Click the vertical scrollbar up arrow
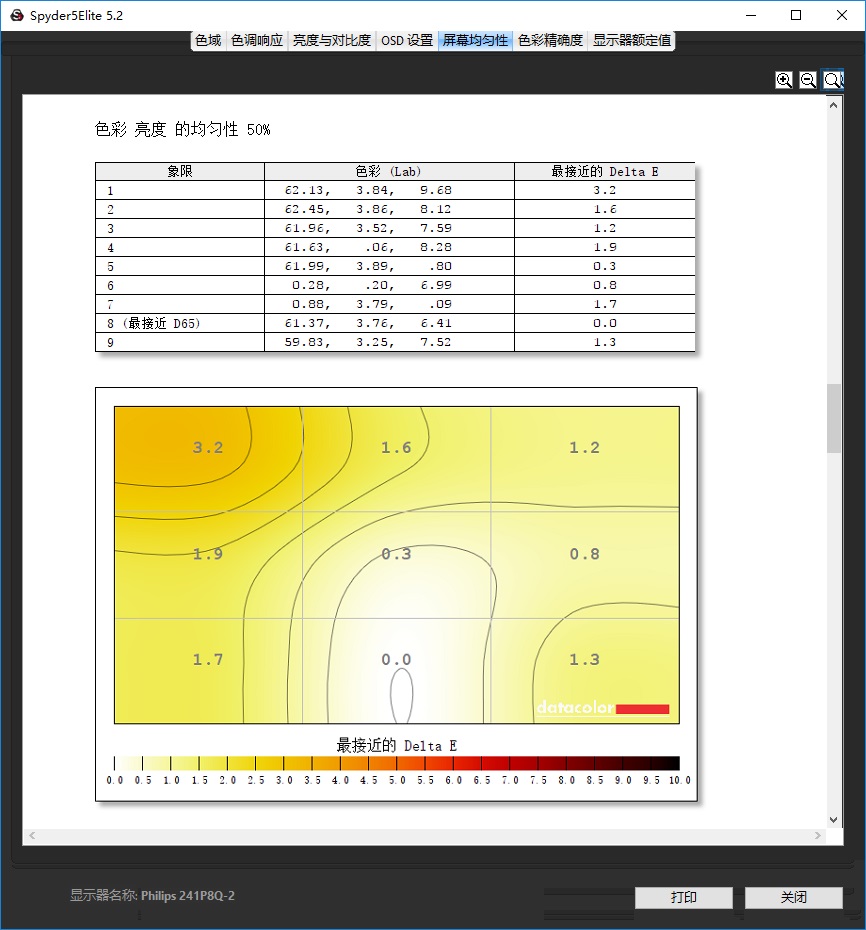866x930 pixels. coord(833,106)
